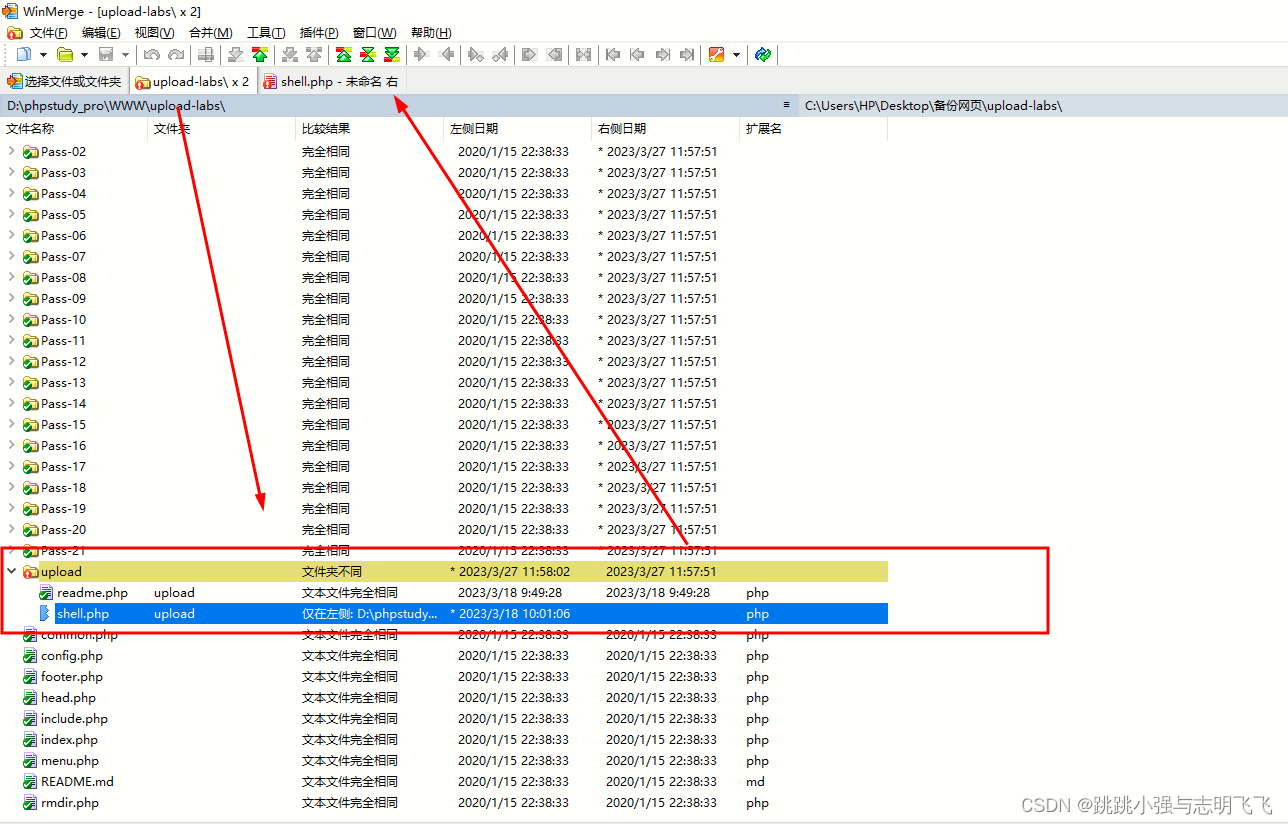Viewport: 1288px width, 824px height.
Task: Open the Save dropdown arrow
Action: coord(125,54)
